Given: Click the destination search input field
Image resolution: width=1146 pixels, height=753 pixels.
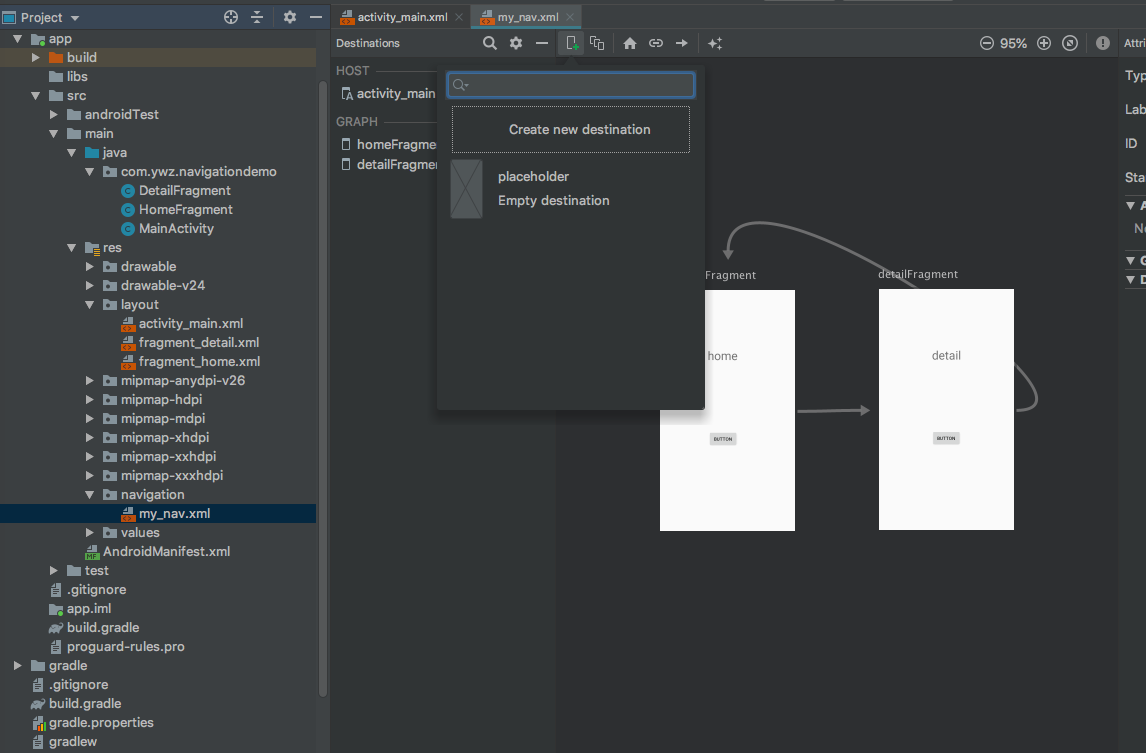Looking at the screenshot, I should click(571, 85).
